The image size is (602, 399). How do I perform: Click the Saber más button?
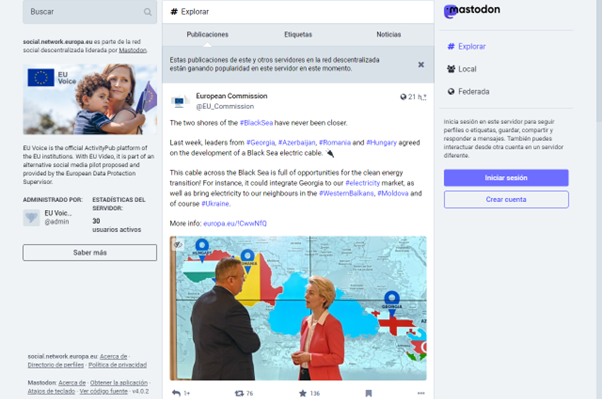point(90,253)
